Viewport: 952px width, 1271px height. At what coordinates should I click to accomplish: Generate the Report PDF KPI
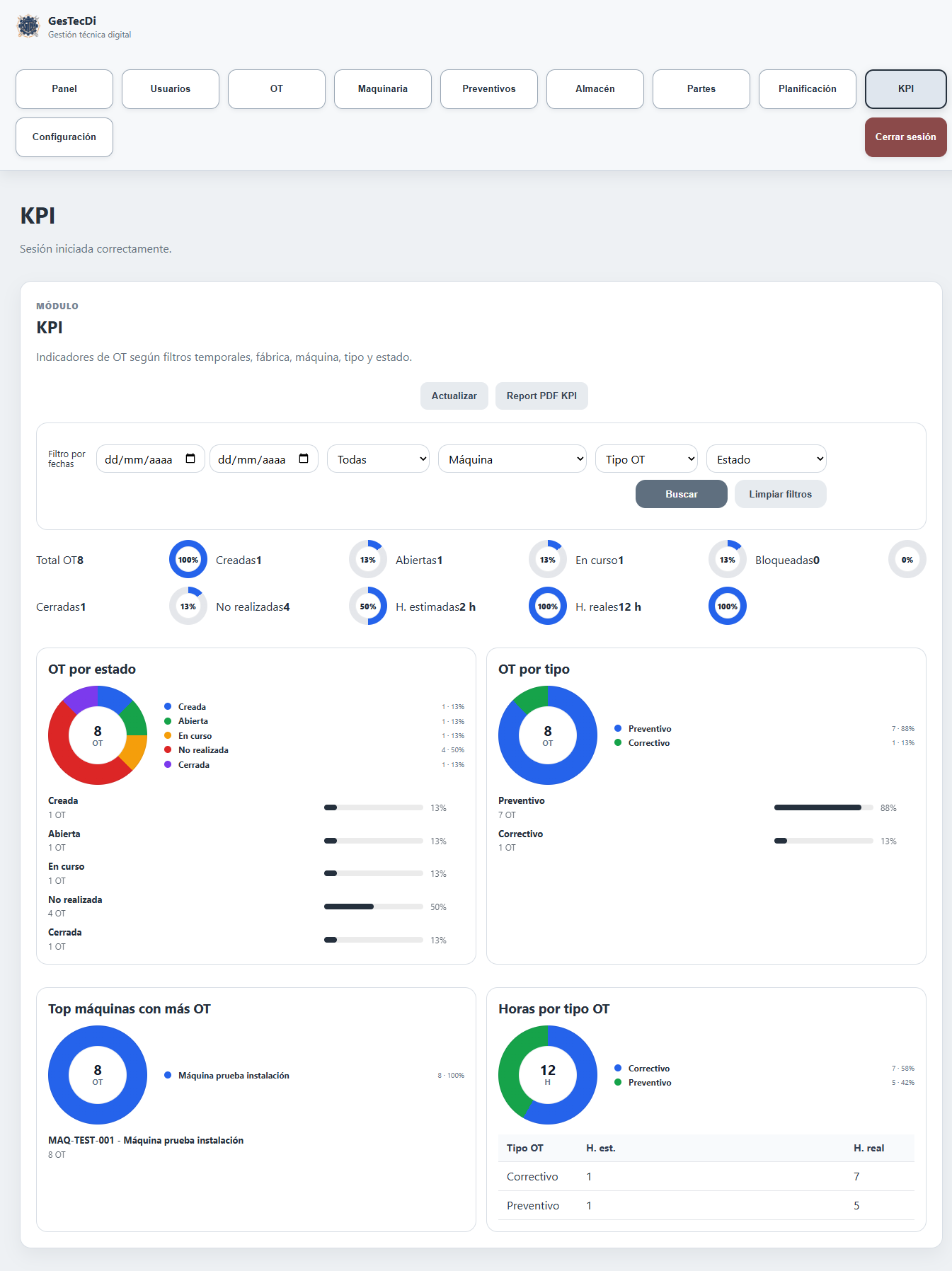541,396
